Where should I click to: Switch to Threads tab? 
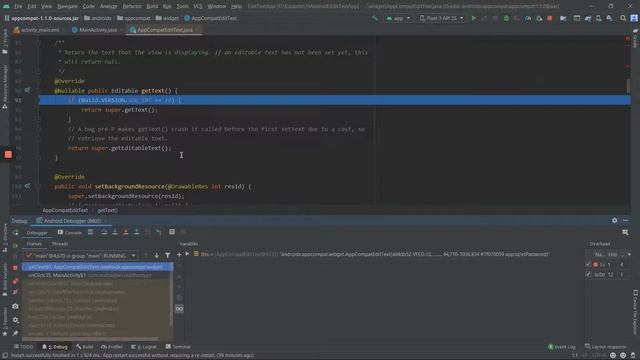pyautogui.click(x=60, y=244)
